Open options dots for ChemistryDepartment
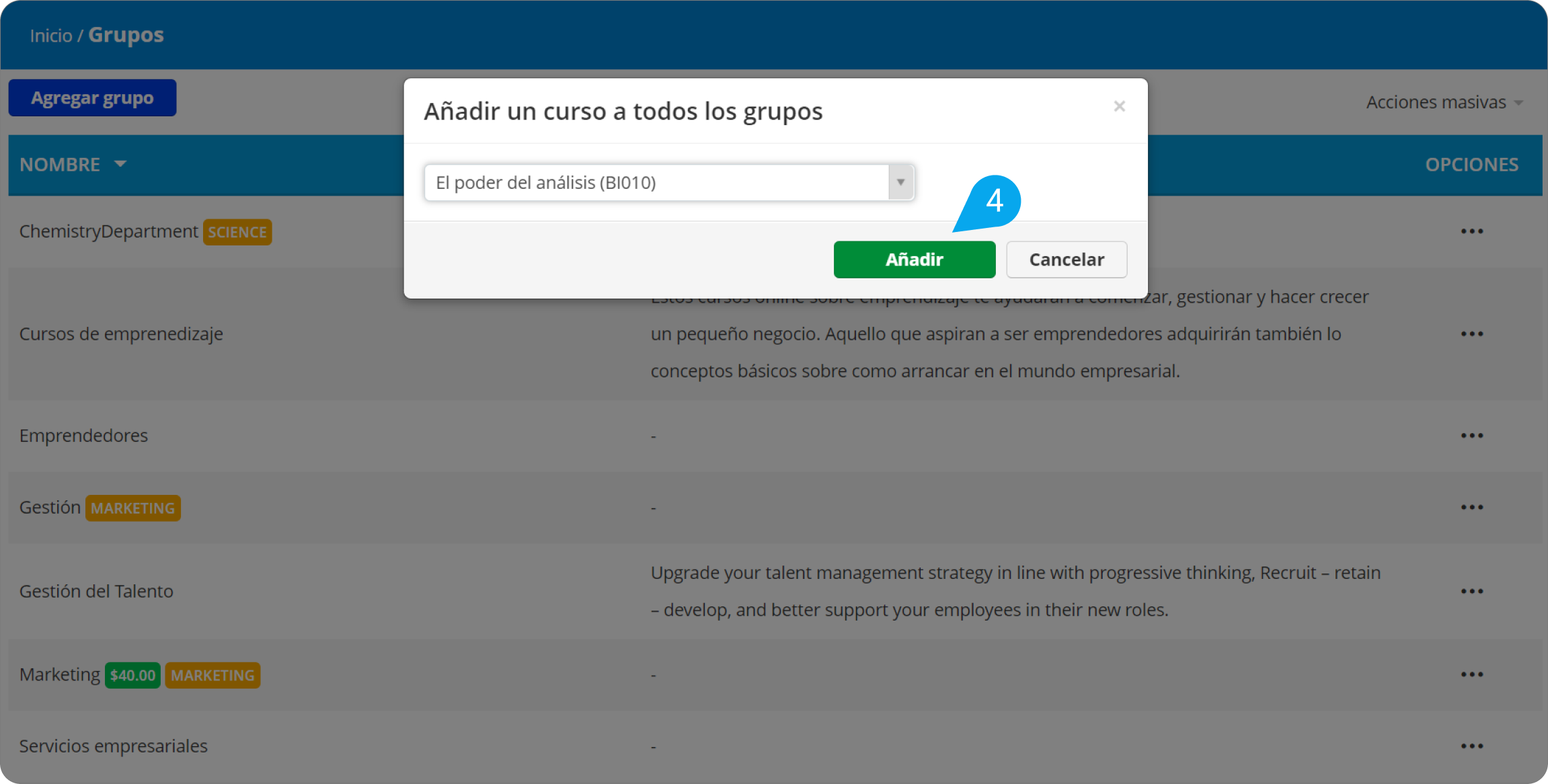The height and width of the screenshot is (784, 1548). coord(1471,231)
